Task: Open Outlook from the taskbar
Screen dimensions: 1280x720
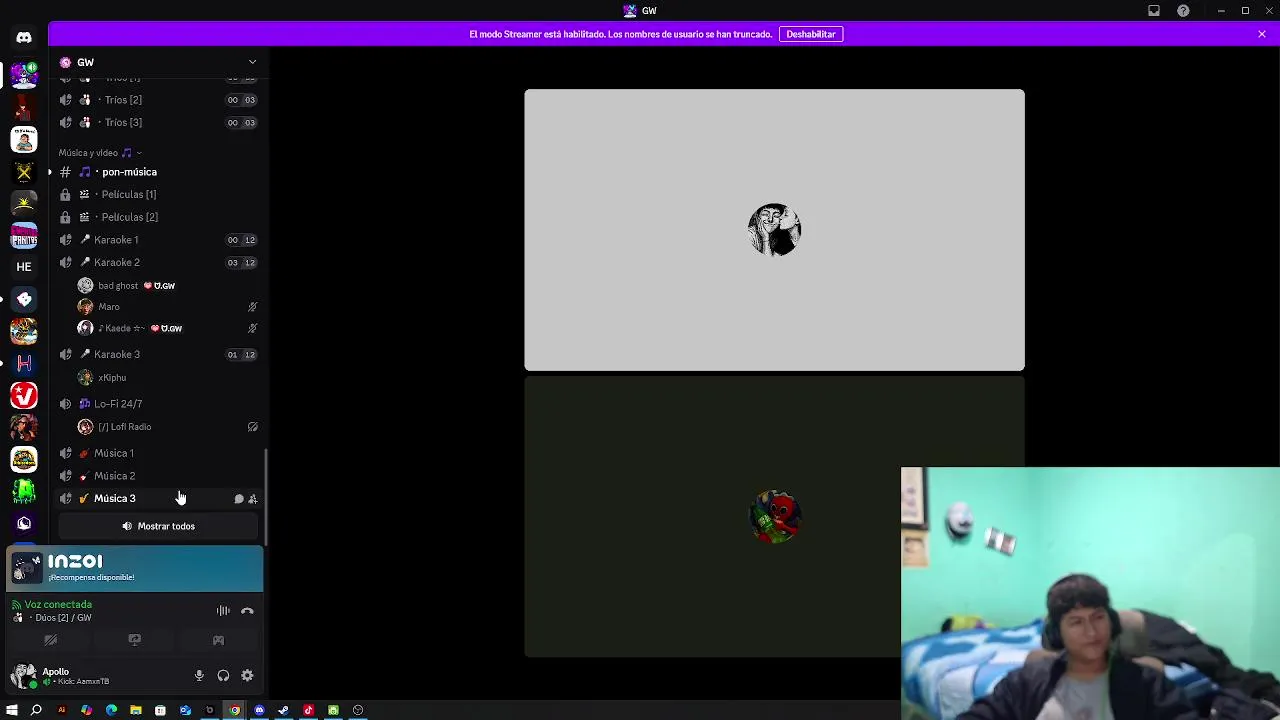Action: (x=185, y=710)
